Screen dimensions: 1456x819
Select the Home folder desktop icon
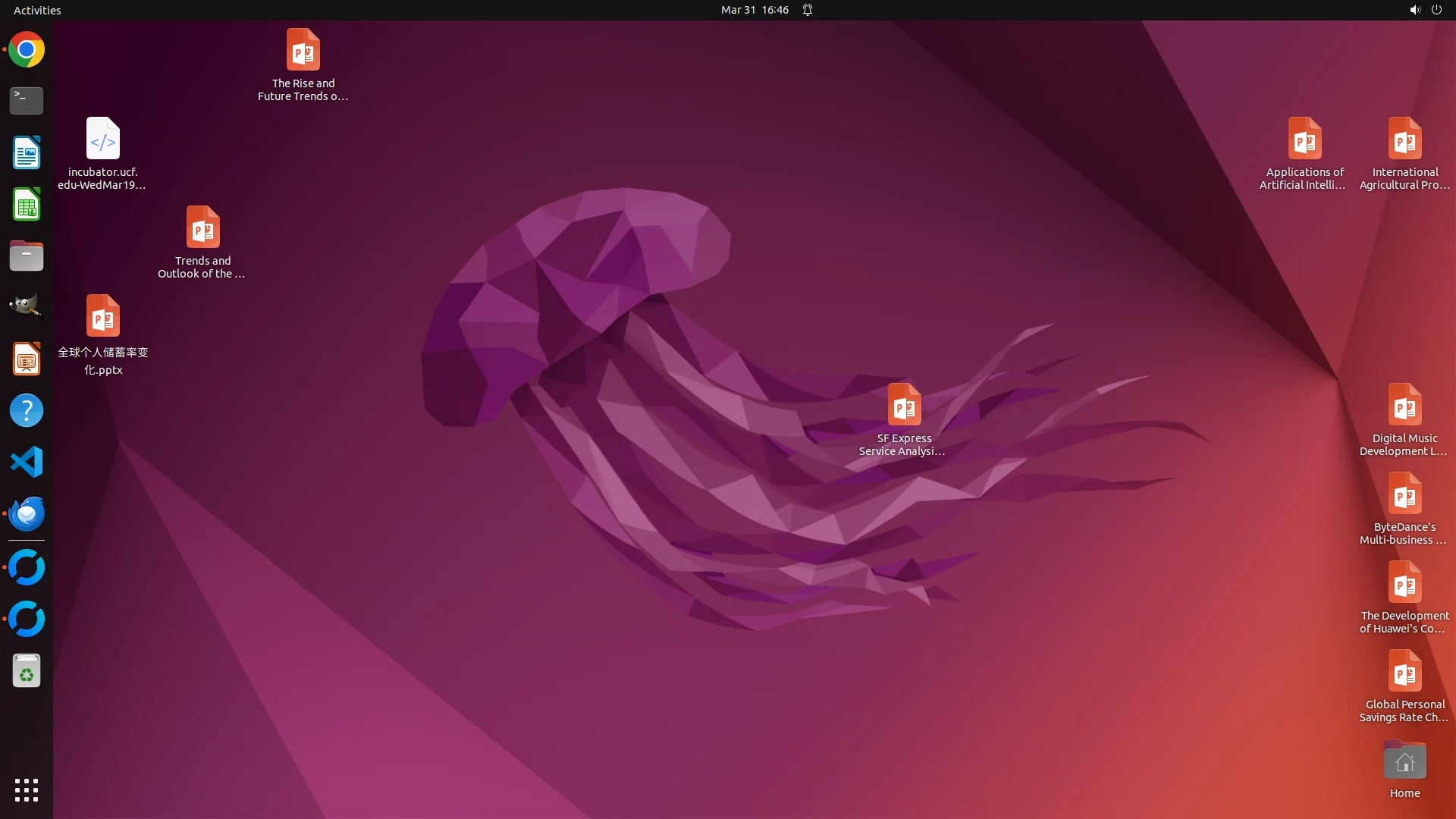(1404, 762)
